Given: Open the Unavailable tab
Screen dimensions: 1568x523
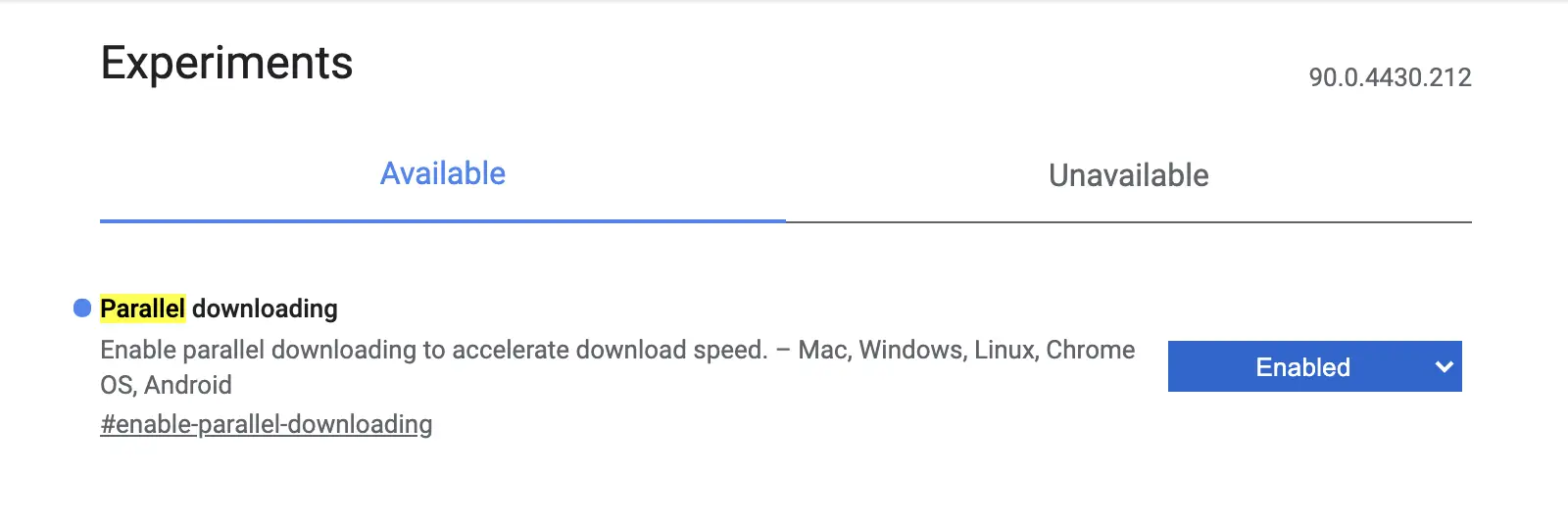Looking at the screenshot, I should point(1128,176).
